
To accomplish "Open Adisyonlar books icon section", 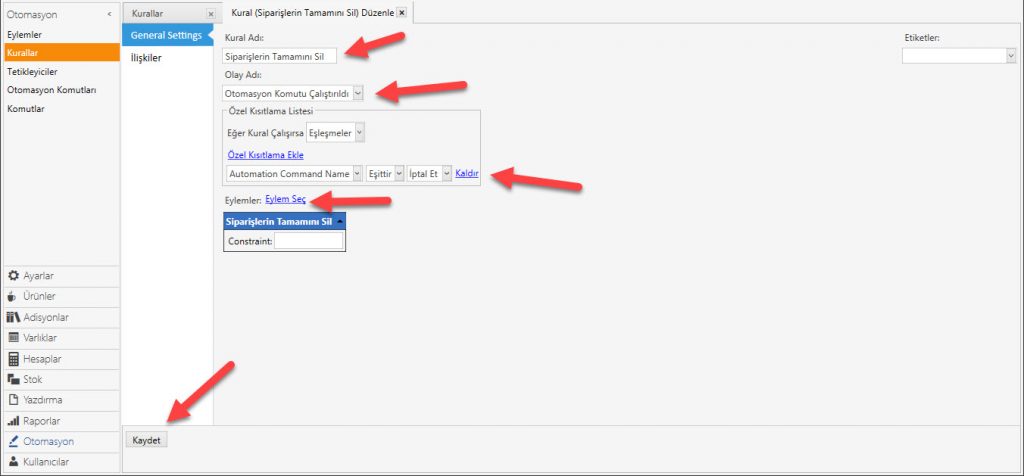I will click(14, 317).
